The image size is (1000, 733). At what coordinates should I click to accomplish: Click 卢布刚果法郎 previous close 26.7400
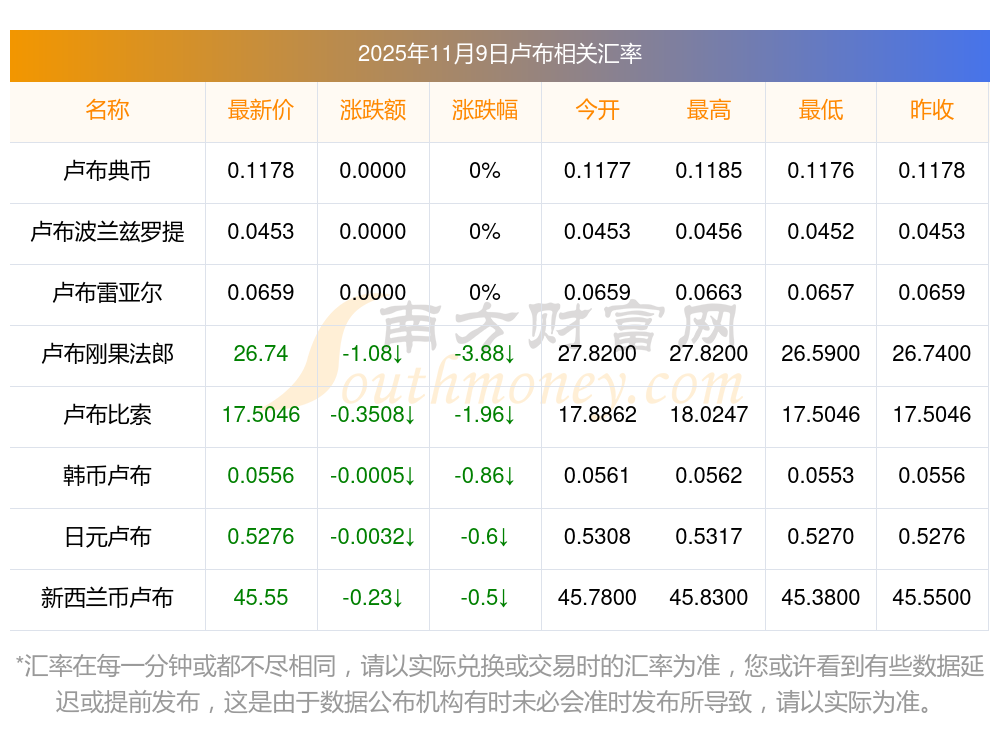click(x=932, y=353)
